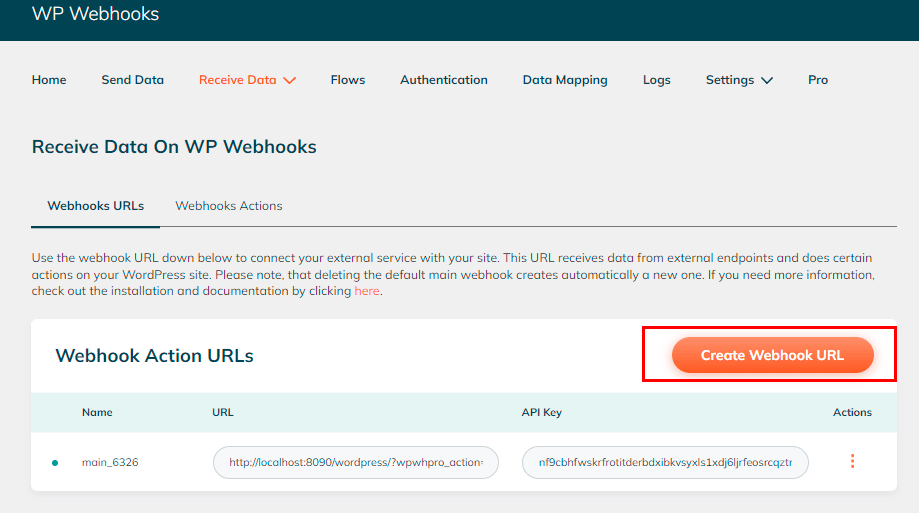Click the API Key column header
Screen dimensions: 919x513
pyautogui.click(x=542, y=412)
